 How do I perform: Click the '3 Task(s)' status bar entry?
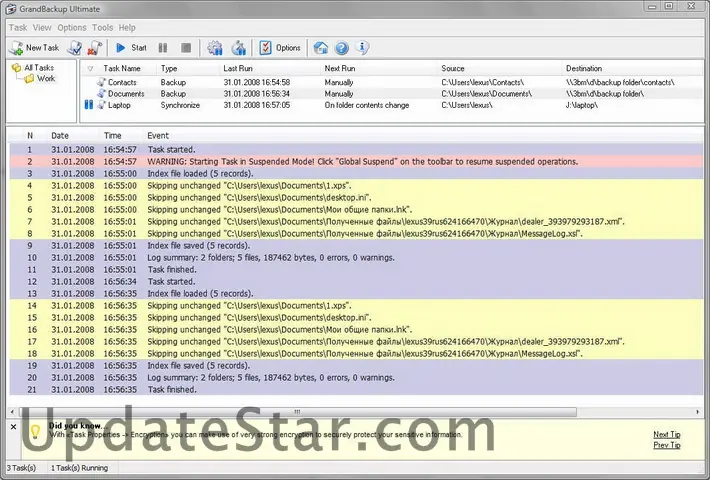point(21,468)
